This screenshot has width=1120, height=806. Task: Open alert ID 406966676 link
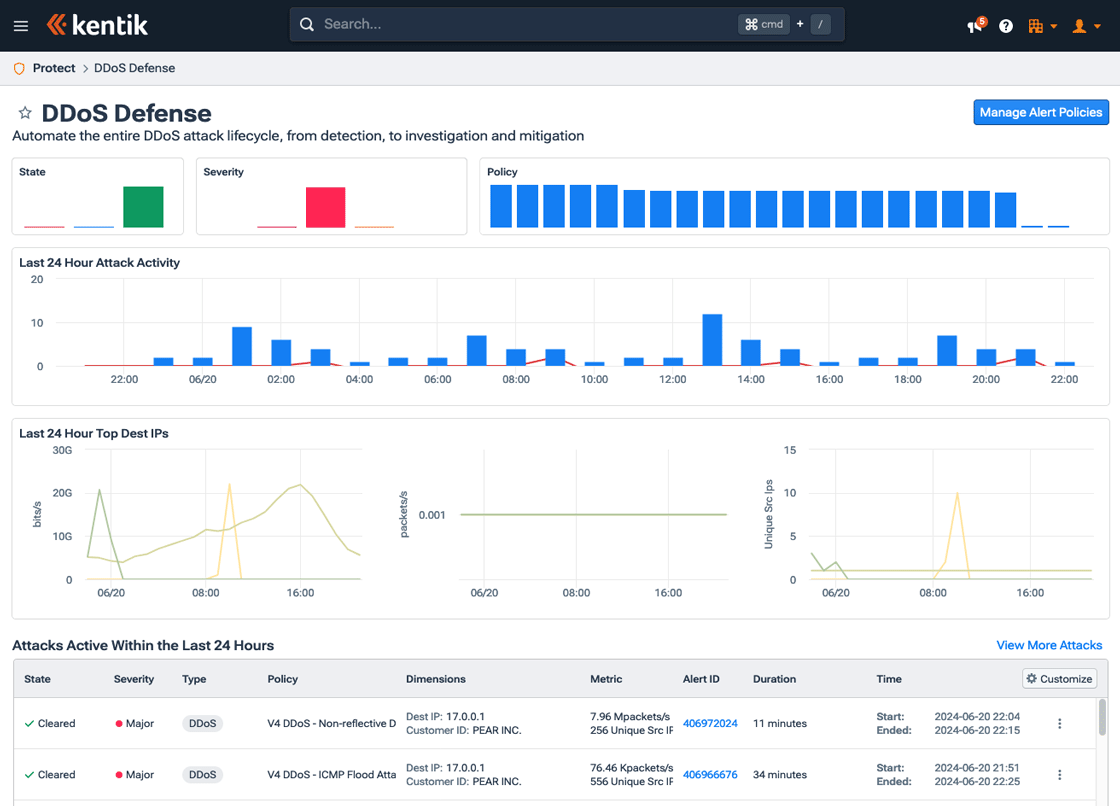click(x=710, y=774)
